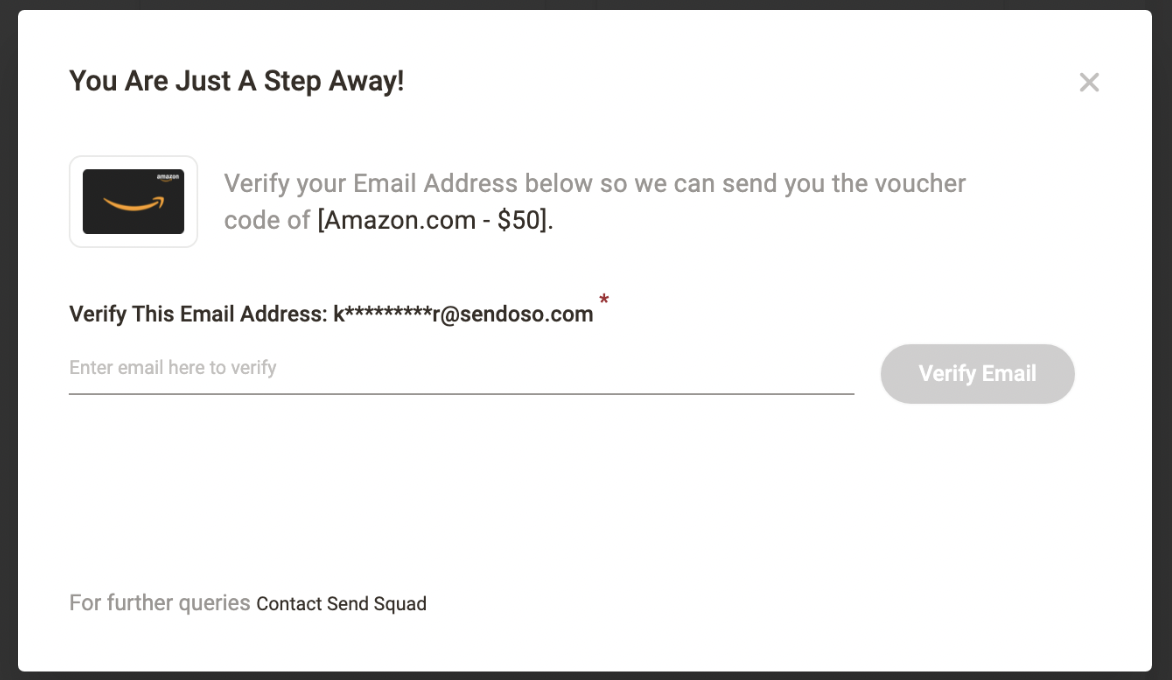Click the small amazon wordmark on the card
Viewport: 1172px width, 680px height.
pos(167,177)
